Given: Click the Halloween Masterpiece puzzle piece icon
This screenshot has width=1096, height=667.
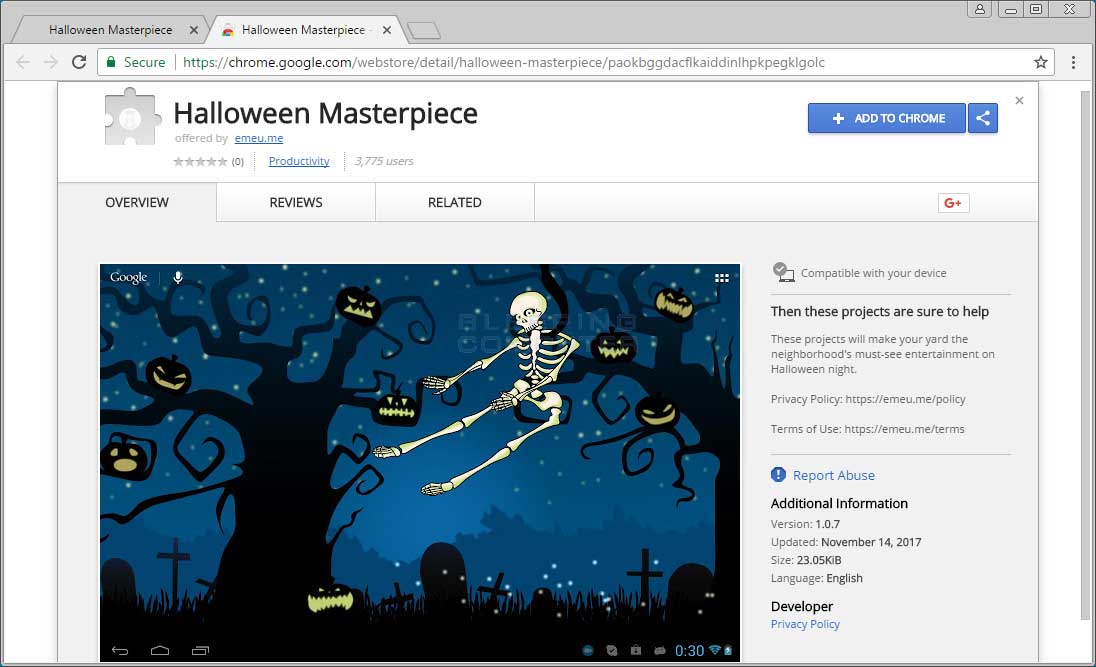Looking at the screenshot, I should [132, 117].
